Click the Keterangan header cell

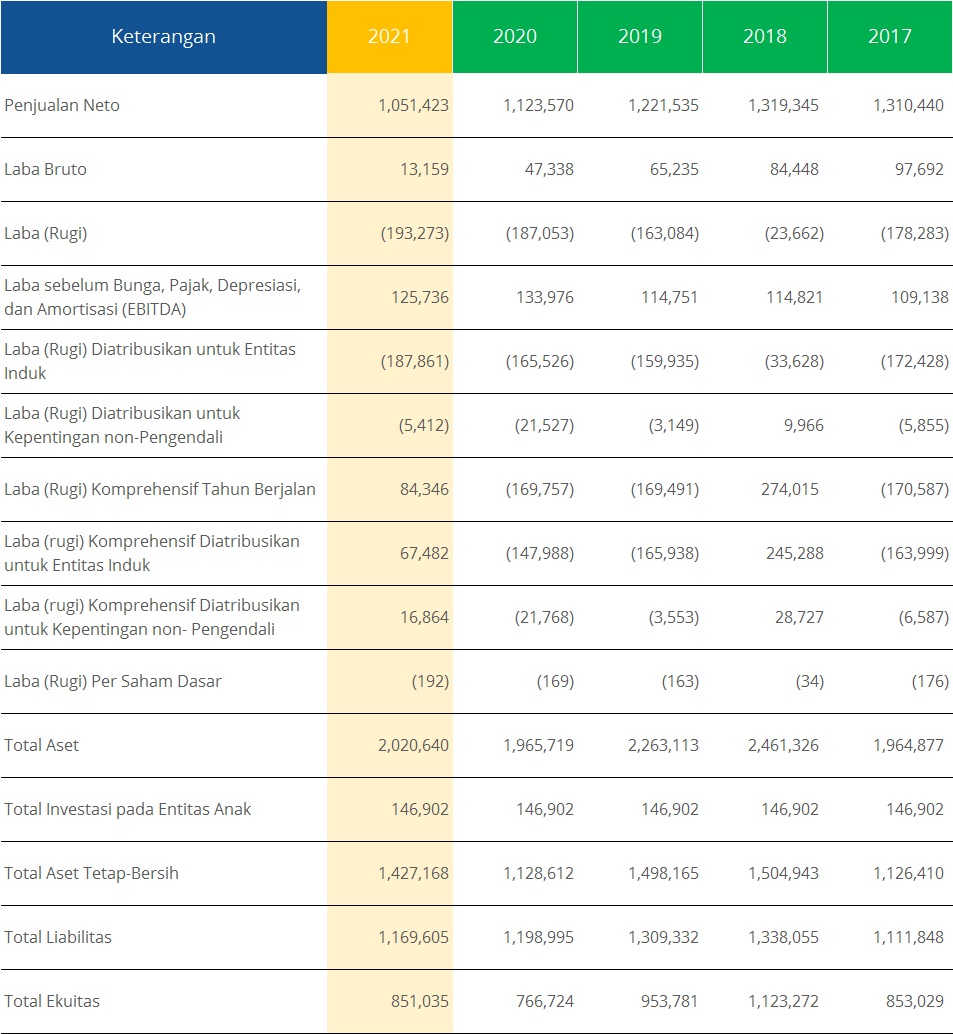click(163, 37)
